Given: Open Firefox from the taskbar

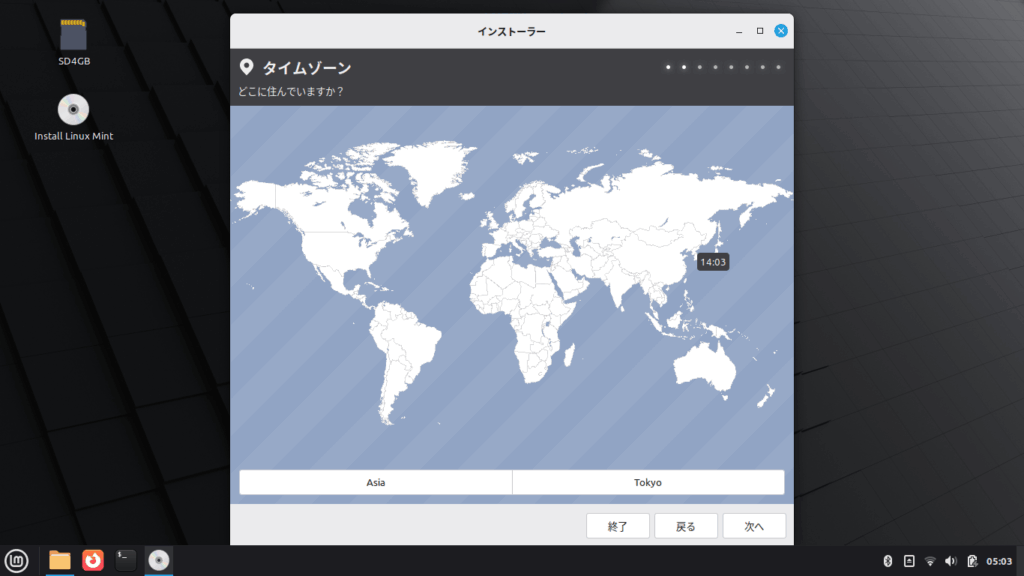Looking at the screenshot, I should (93, 560).
